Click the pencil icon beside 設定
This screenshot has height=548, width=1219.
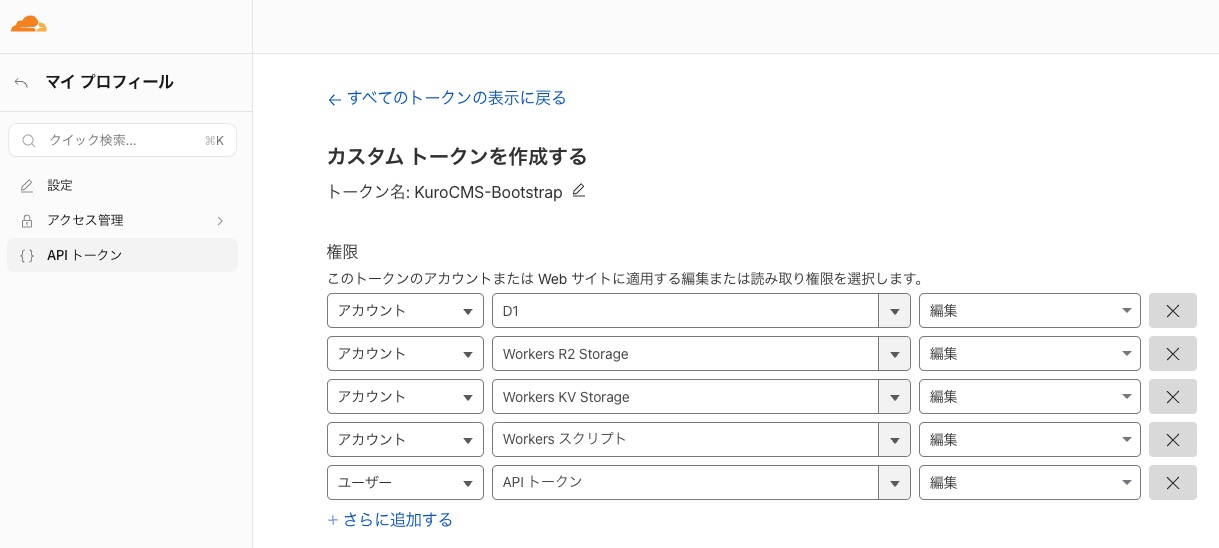coord(27,186)
